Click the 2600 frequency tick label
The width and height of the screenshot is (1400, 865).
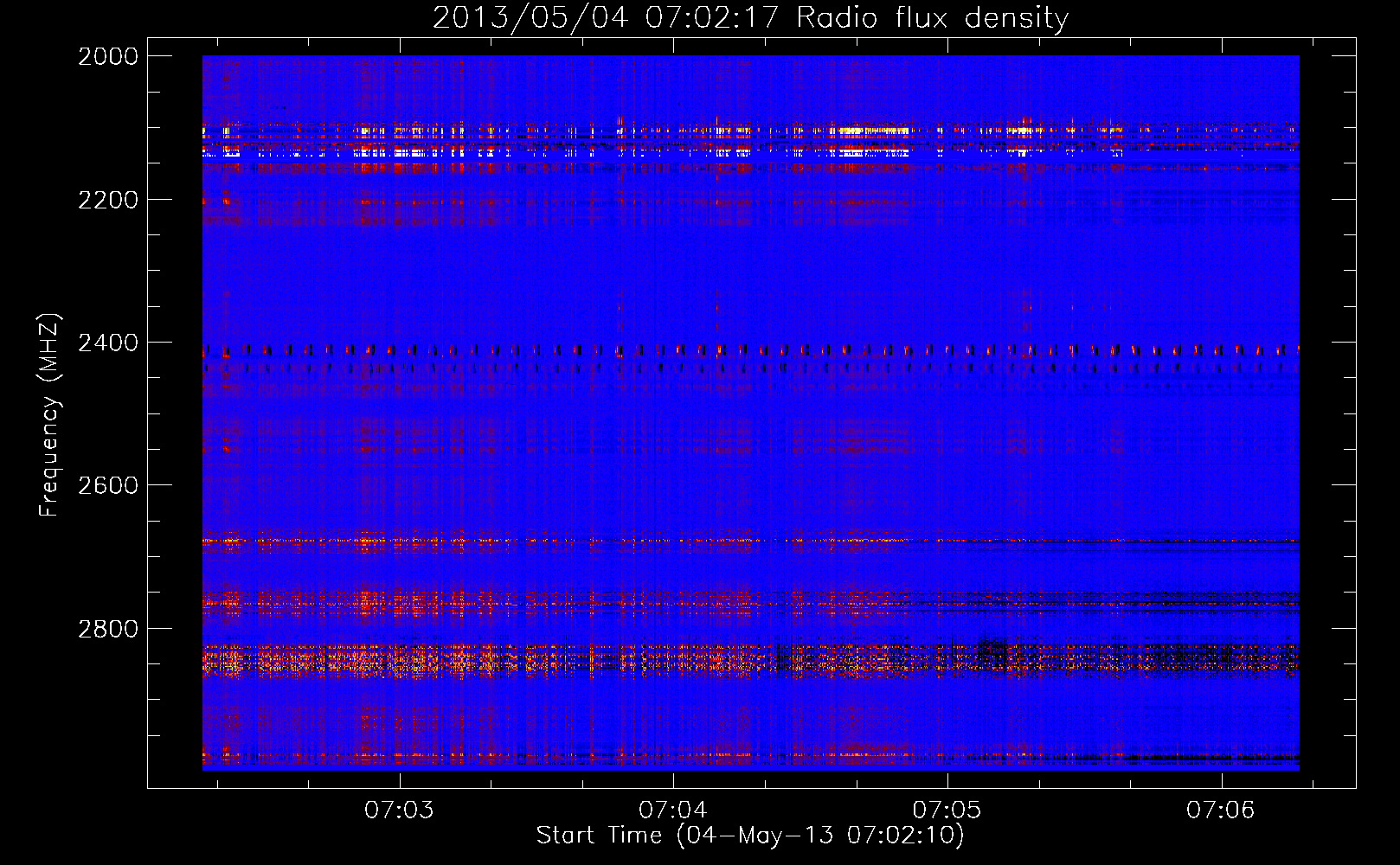[x=108, y=485]
